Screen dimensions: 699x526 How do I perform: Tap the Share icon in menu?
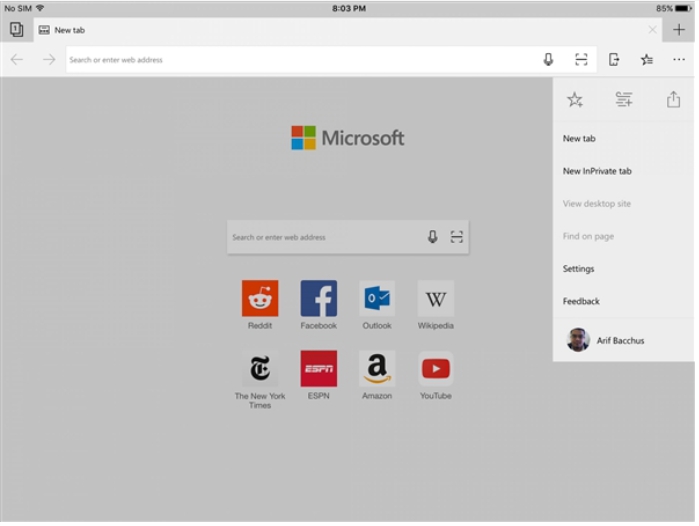coord(674,99)
